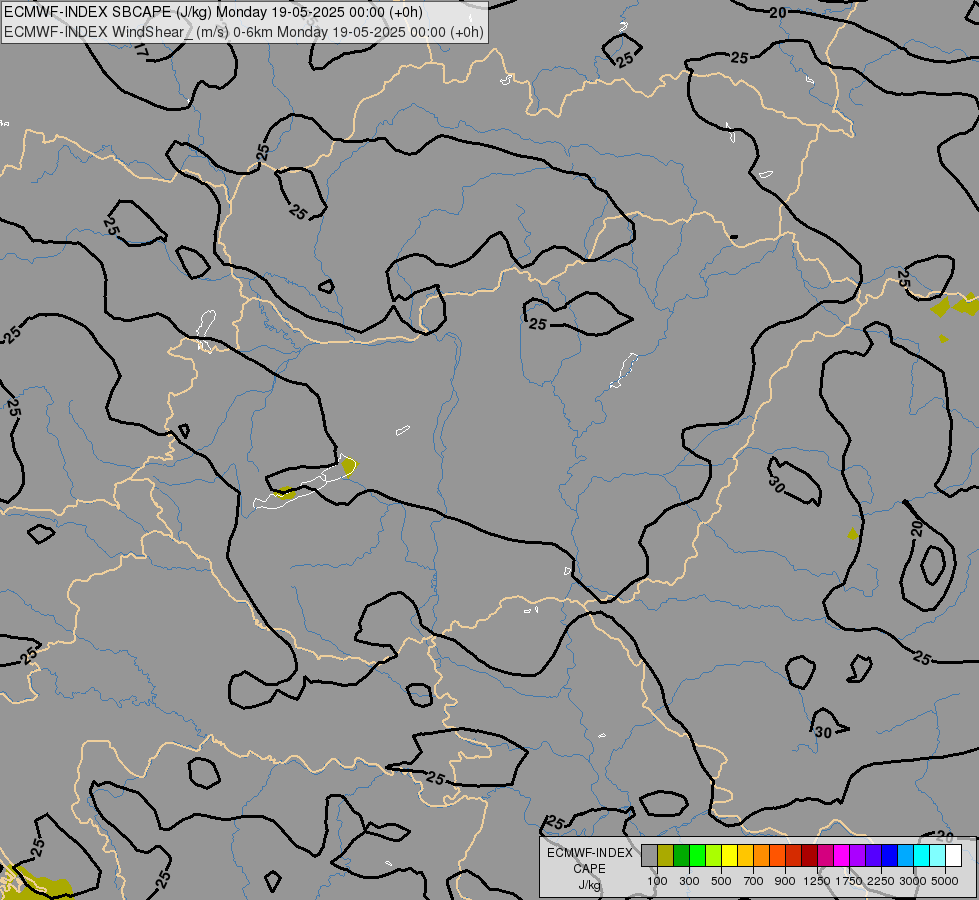
Task: Click the dark green legend swatch
Action: [682, 855]
